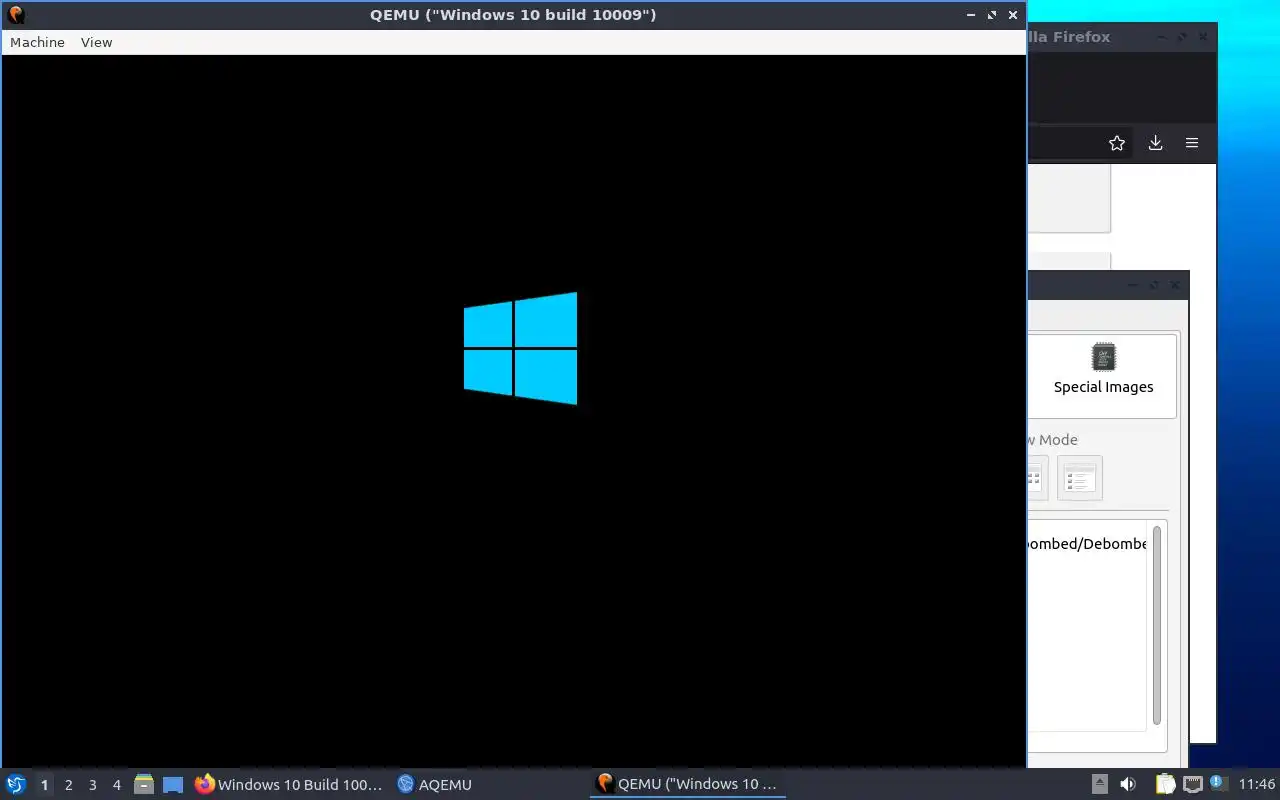Switch to icon grid view mode
The image size is (1280, 800).
(x=1036, y=478)
